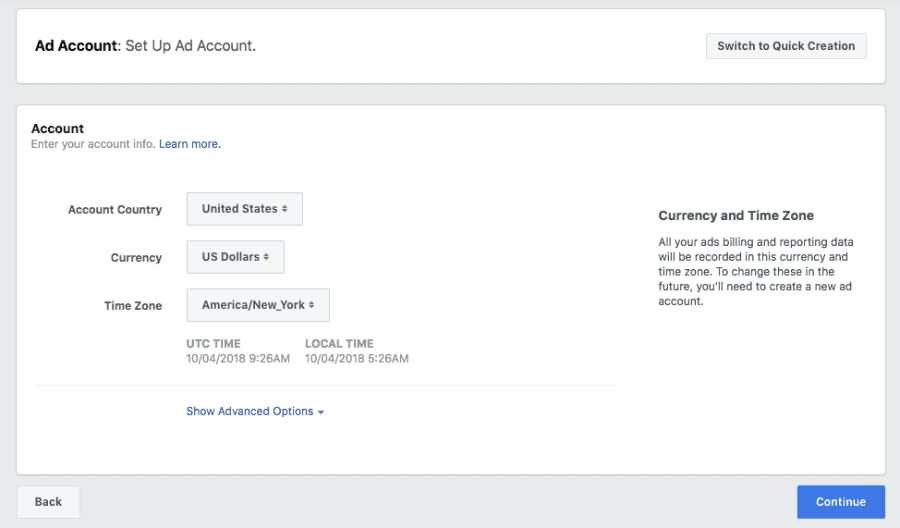Click the Switch to Quick Creation button
The height and width of the screenshot is (528, 900).
785,46
